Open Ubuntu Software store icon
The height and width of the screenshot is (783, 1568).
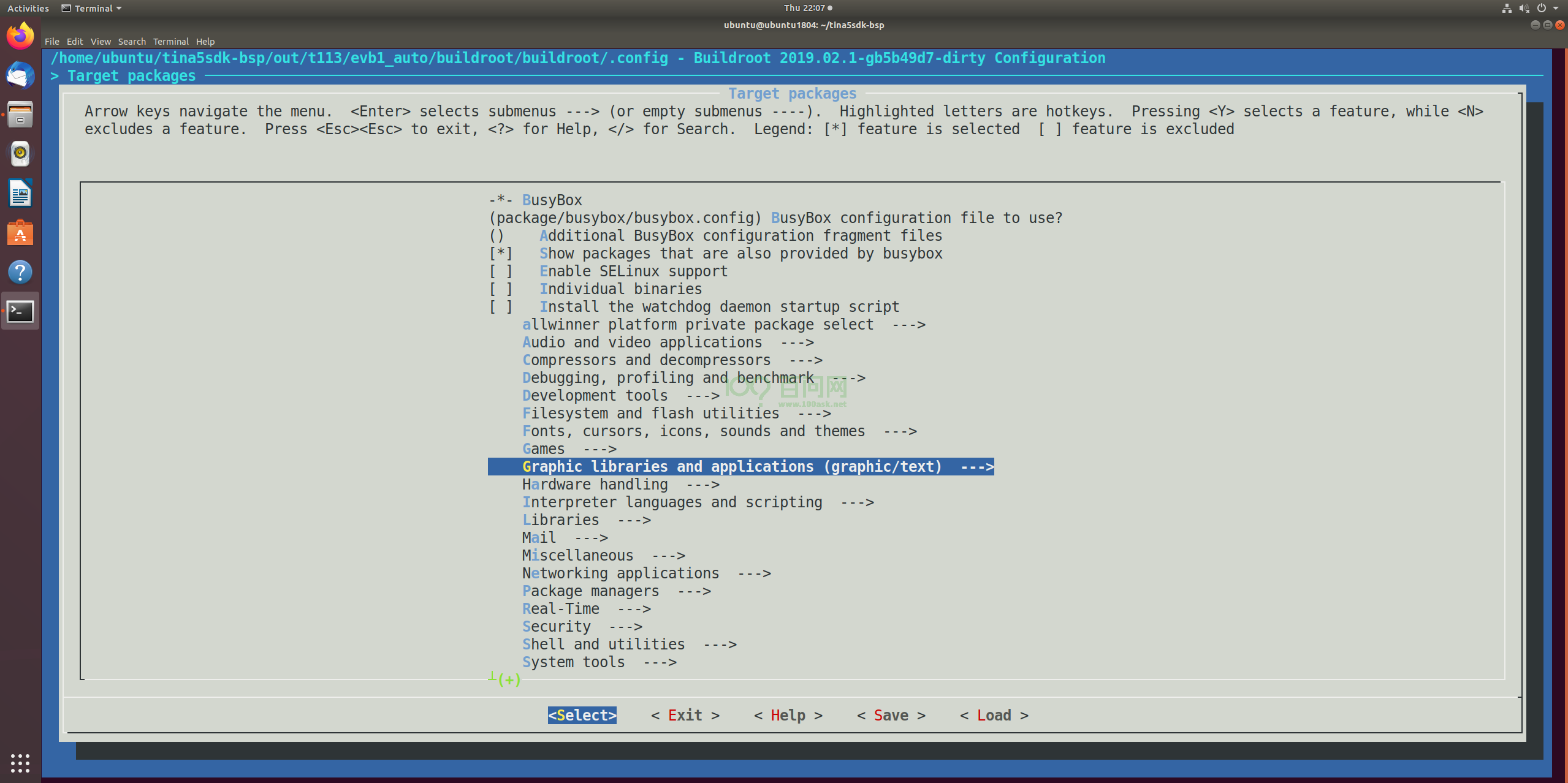[x=20, y=233]
